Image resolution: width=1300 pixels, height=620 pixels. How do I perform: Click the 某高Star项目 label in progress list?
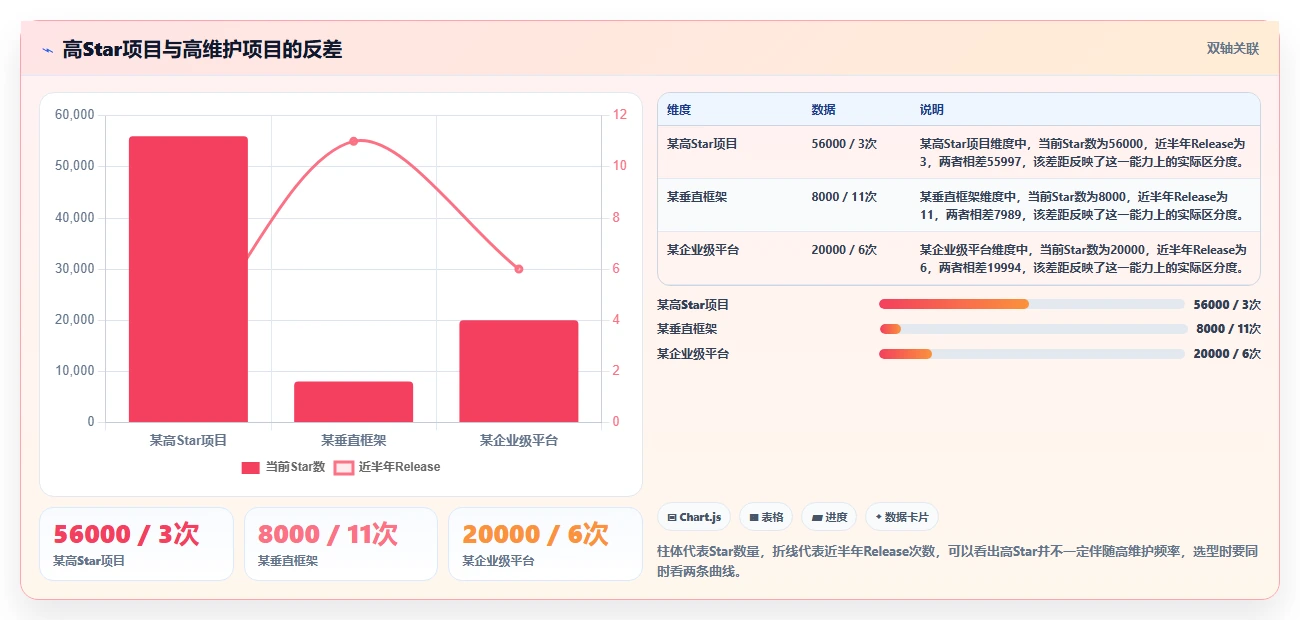pyautogui.click(x=693, y=304)
